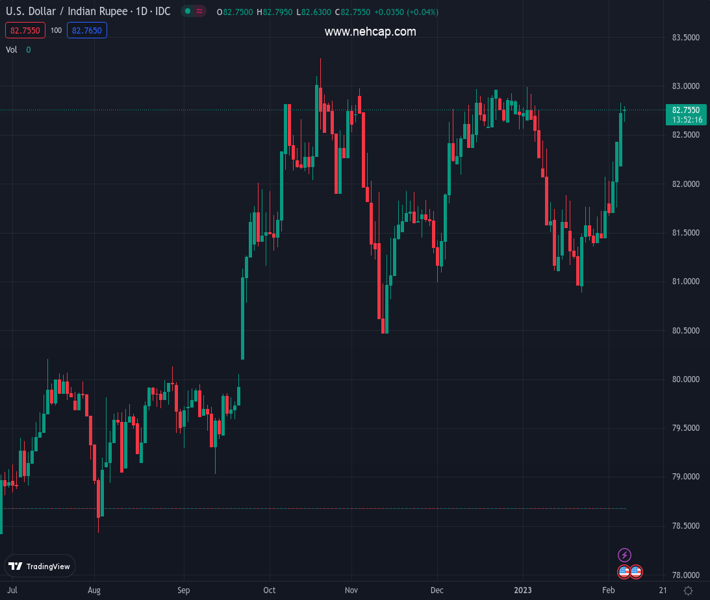
Task: Click the red sell price 82.7550 button
Action: pyautogui.click(x=25, y=31)
